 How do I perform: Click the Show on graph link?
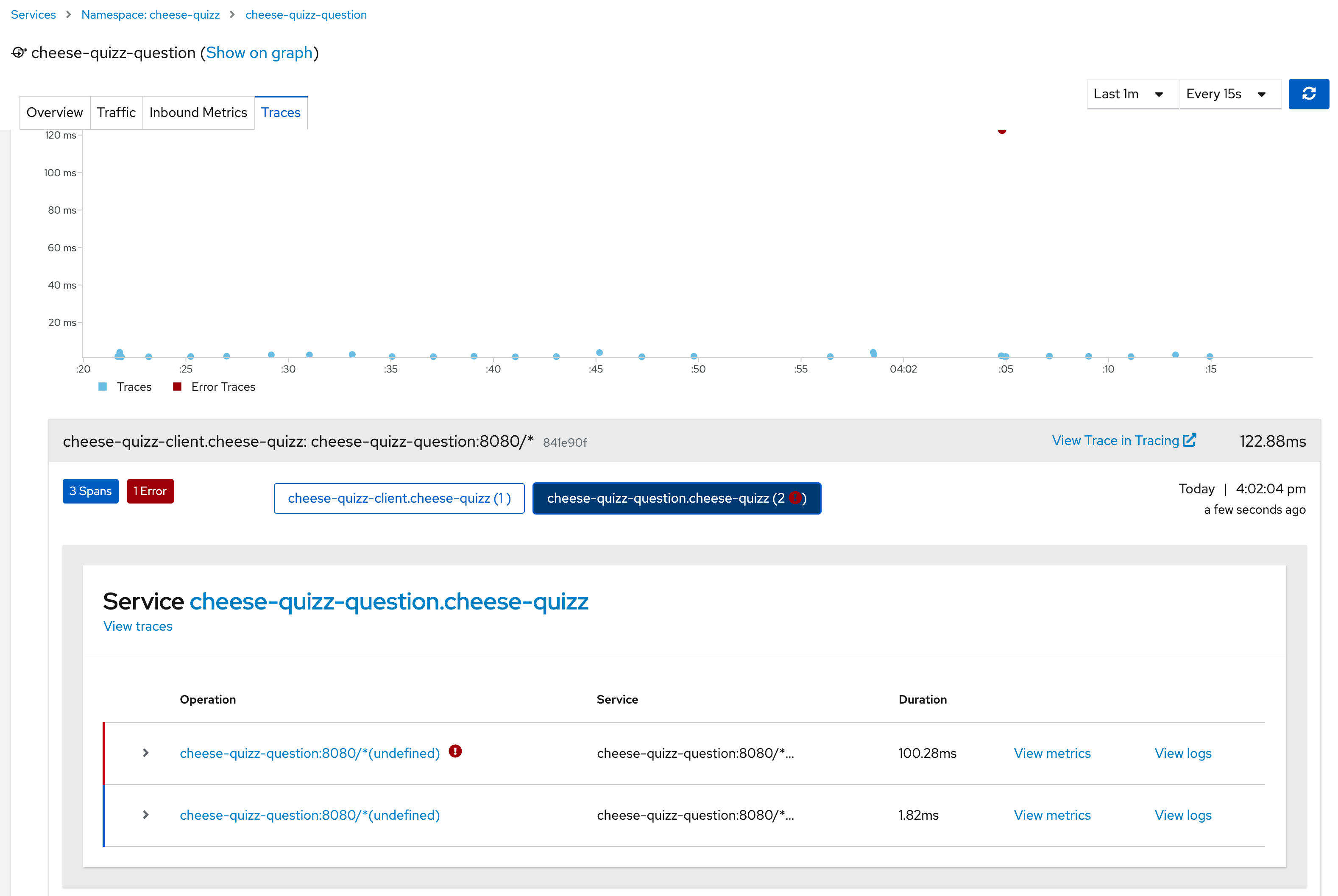(259, 53)
